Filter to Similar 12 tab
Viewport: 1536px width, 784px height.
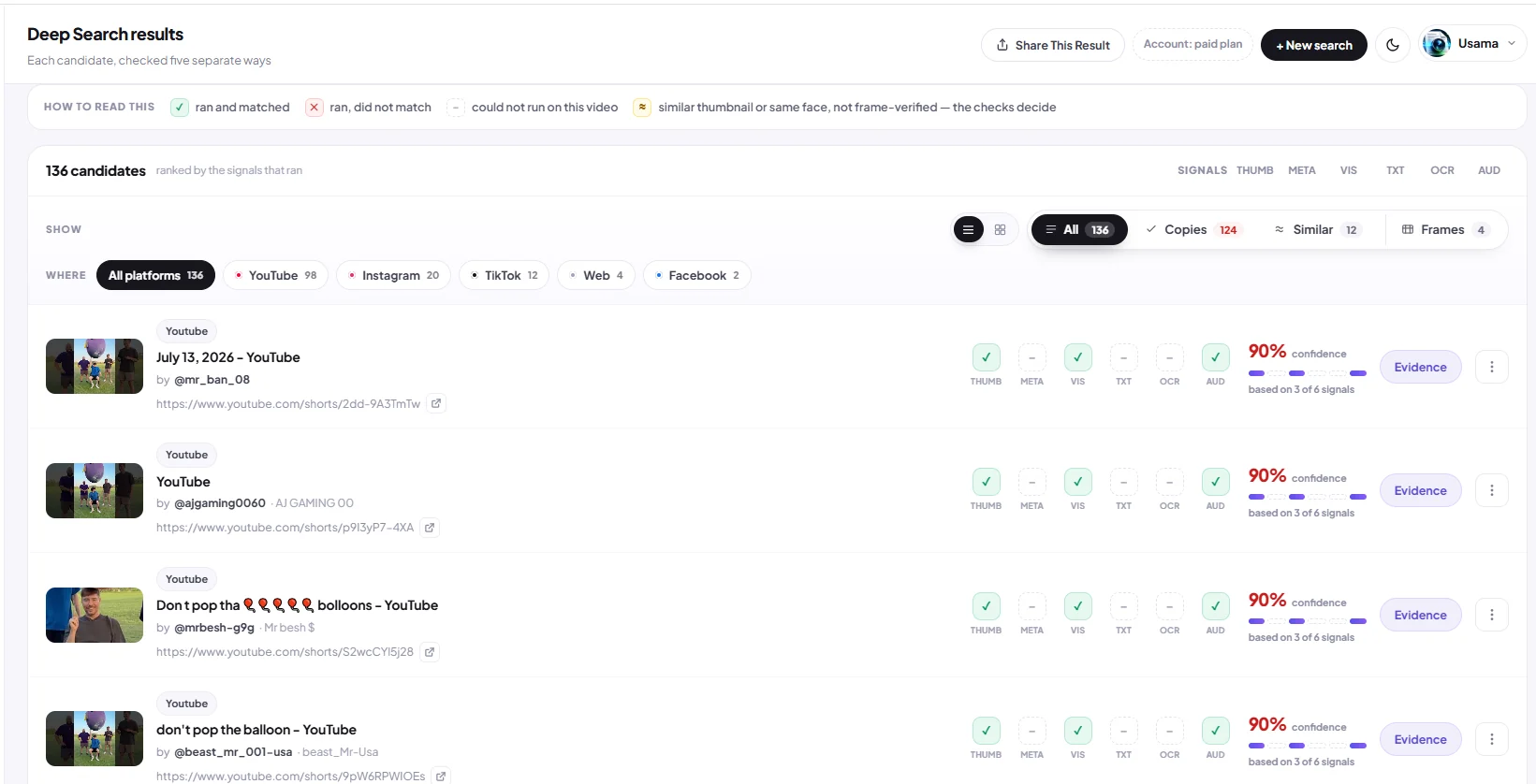tap(1317, 229)
